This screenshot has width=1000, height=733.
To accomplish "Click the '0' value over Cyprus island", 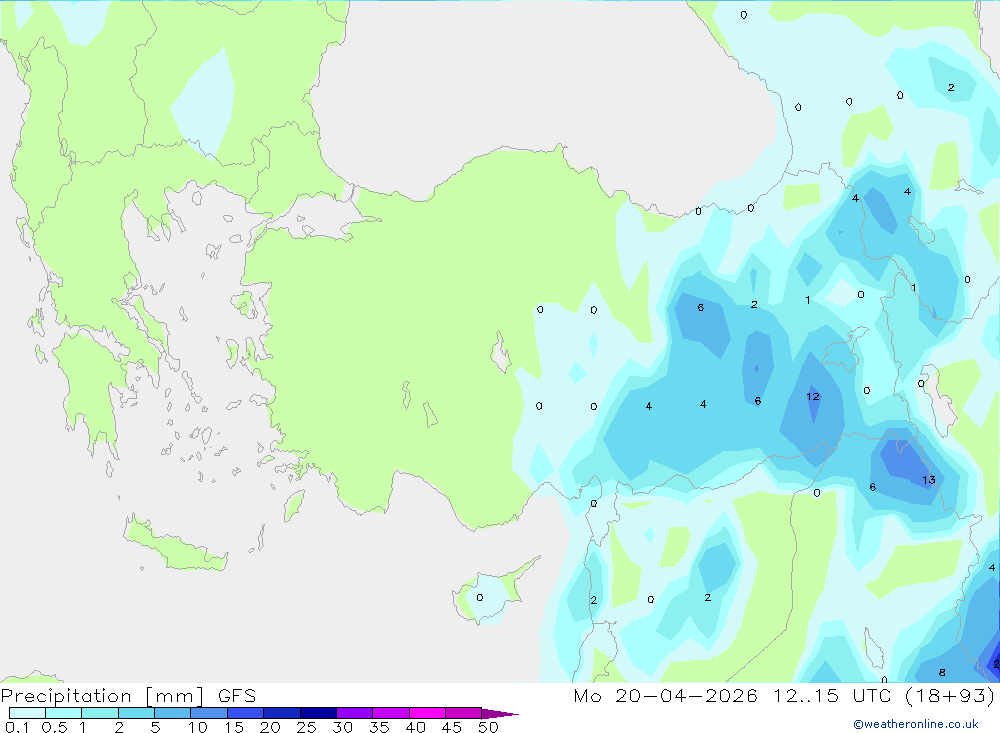I will 480,597.
